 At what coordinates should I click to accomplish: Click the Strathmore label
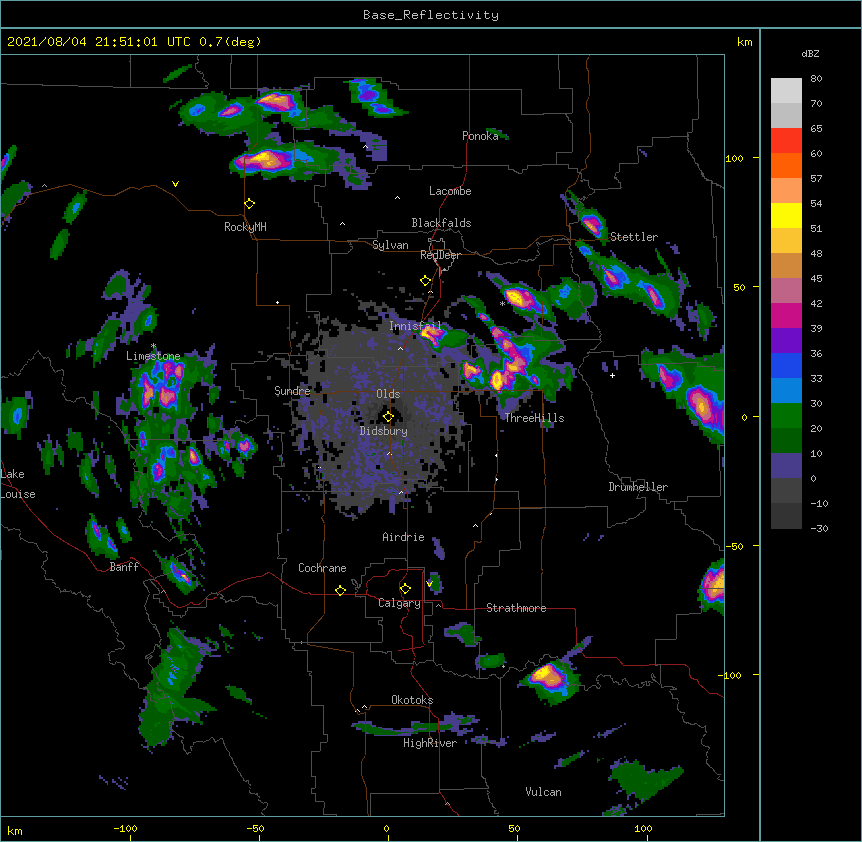[516, 608]
